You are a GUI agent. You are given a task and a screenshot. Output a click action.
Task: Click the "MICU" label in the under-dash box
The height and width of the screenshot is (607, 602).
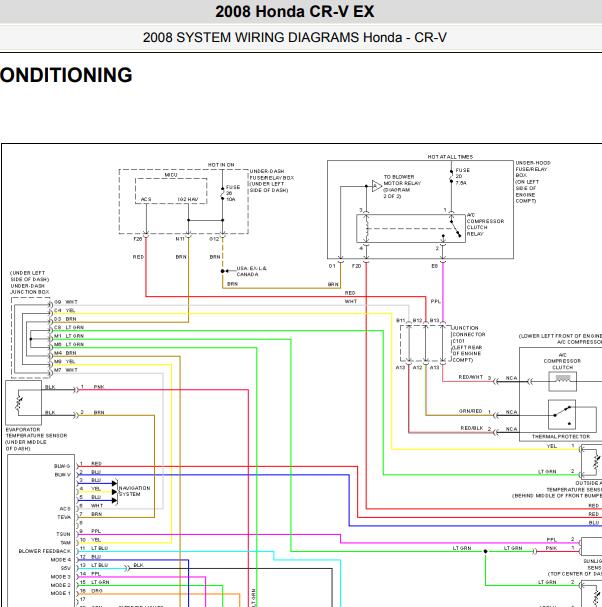click(171, 175)
